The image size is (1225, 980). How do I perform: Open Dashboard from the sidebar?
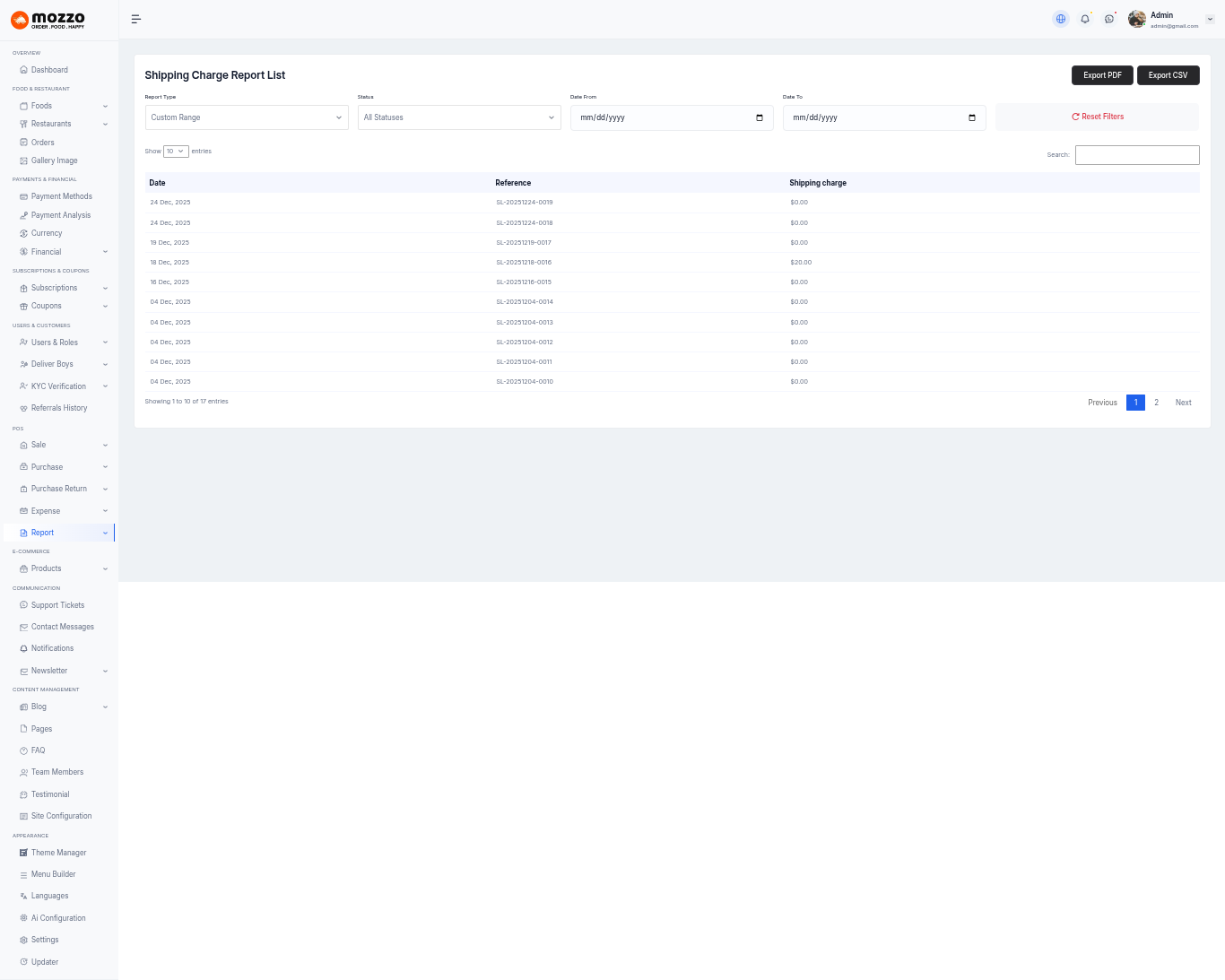[x=49, y=70]
